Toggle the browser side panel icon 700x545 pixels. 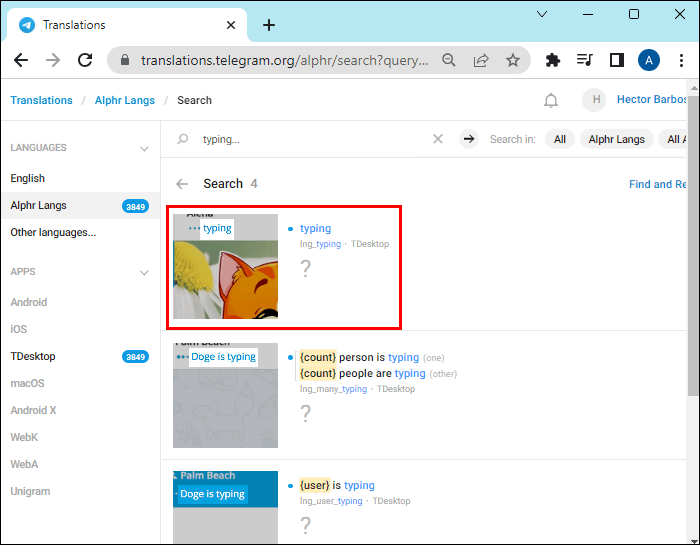(x=617, y=60)
